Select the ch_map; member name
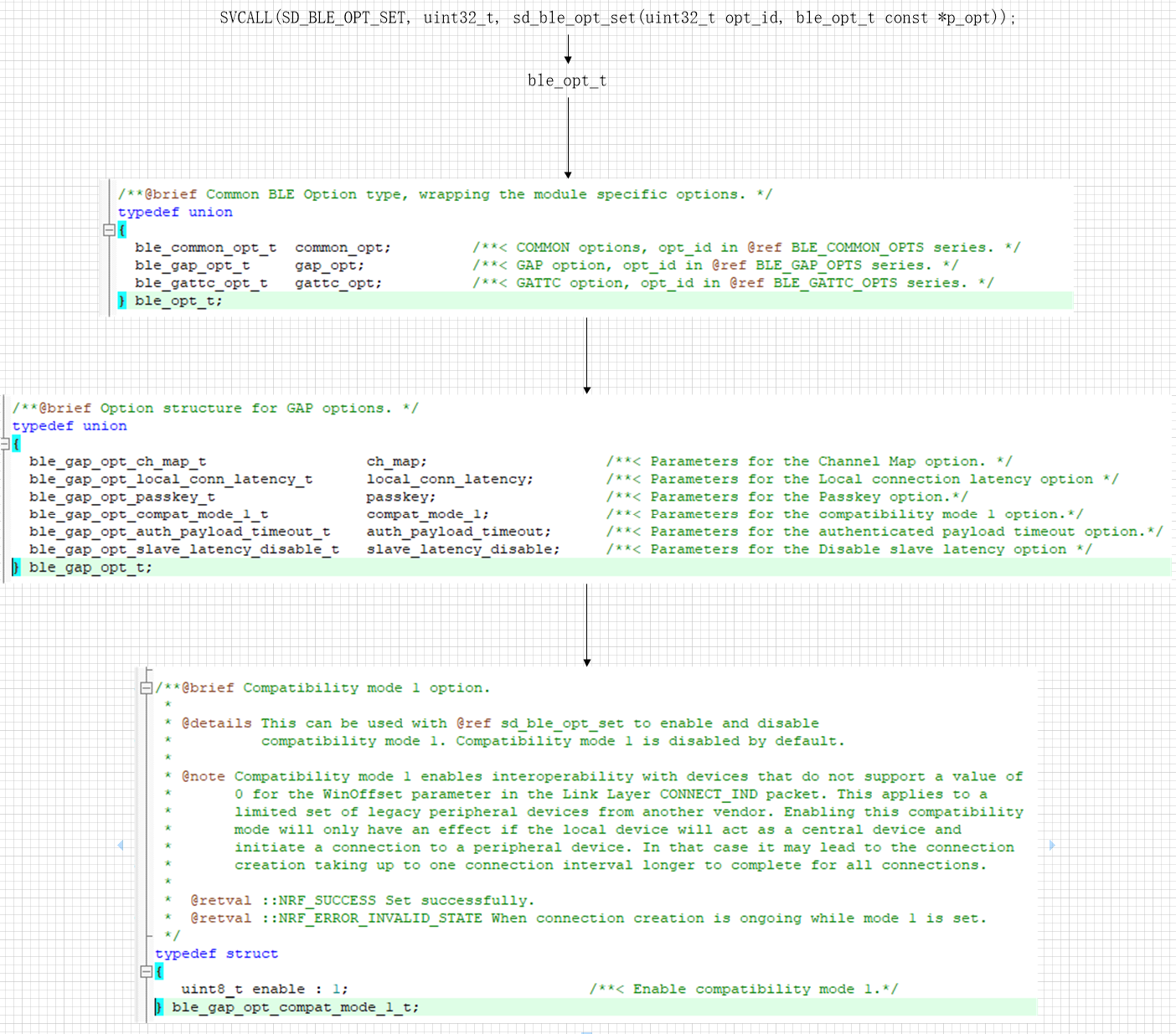This screenshot has height=1034, width=1176. pos(396,461)
